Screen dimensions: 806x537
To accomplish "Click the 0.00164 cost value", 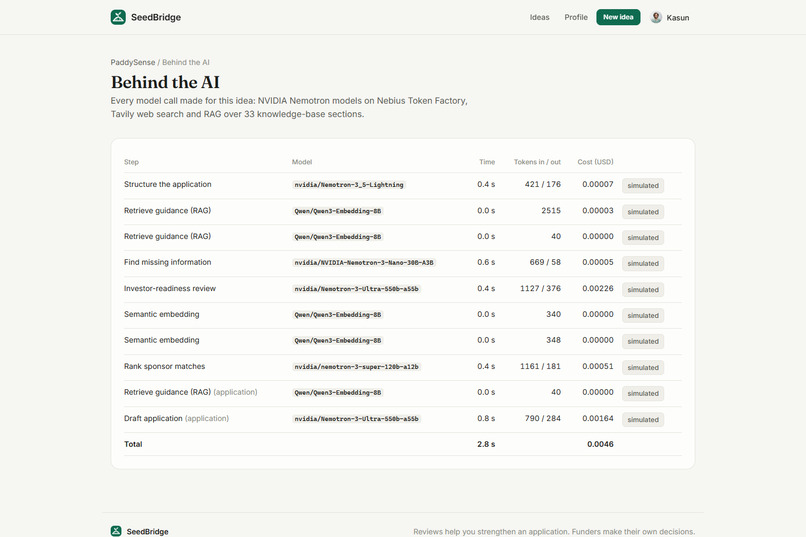I will tap(598, 418).
